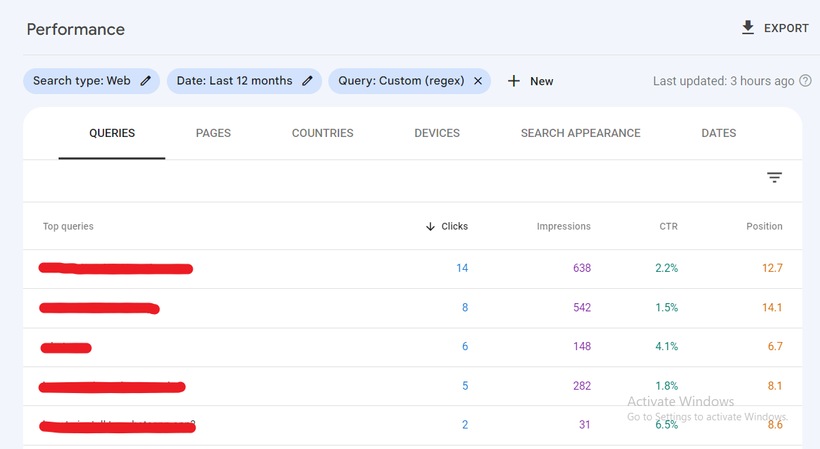Open the Search type: Web filter chip
820x449 pixels.
82,81
